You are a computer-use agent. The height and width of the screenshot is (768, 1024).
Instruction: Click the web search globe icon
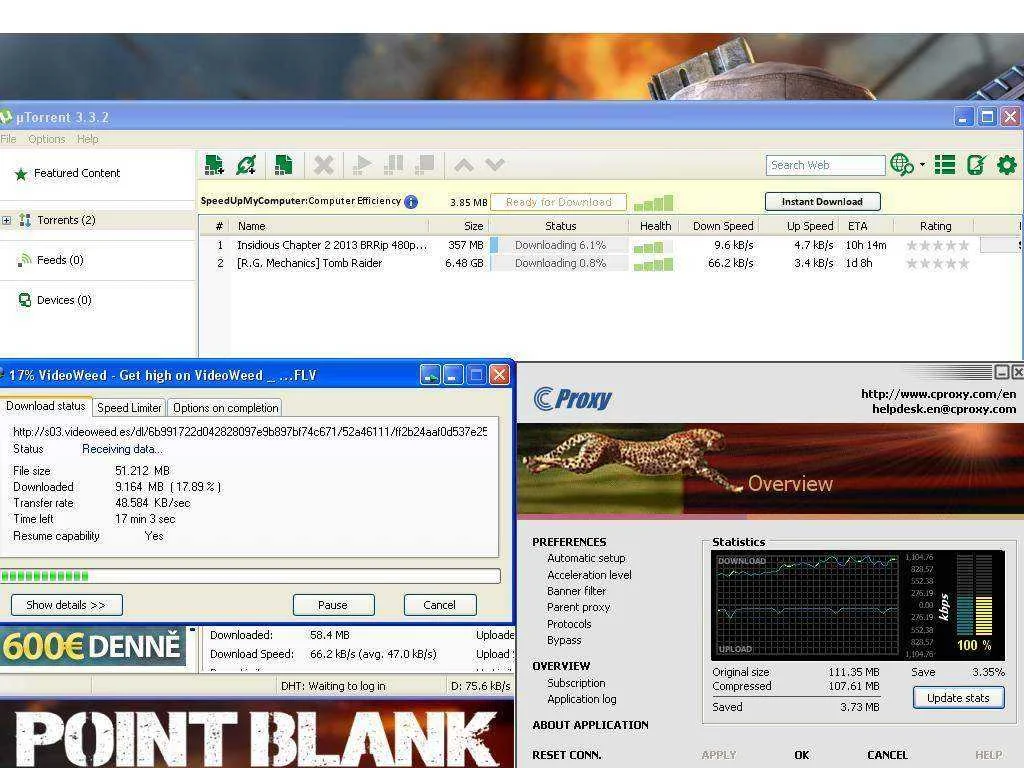click(x=902, y=165)
